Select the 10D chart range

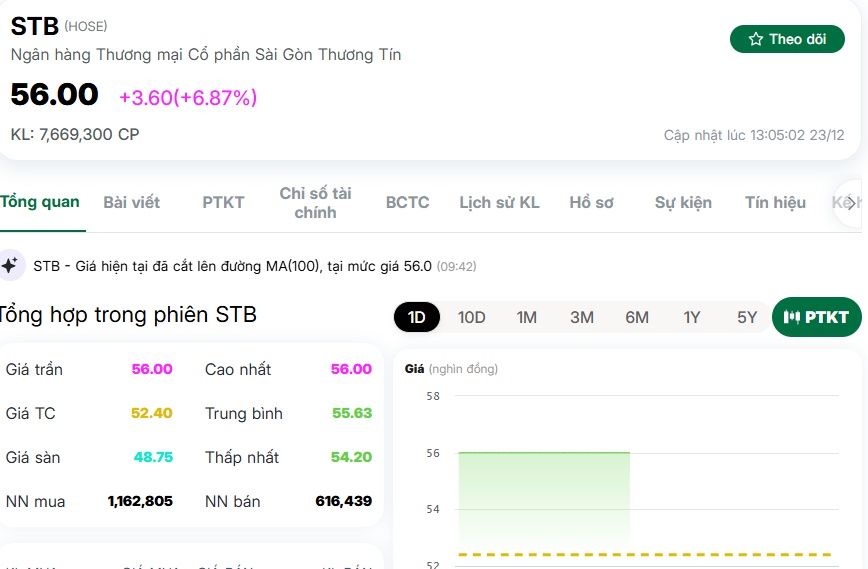[472, 317]
